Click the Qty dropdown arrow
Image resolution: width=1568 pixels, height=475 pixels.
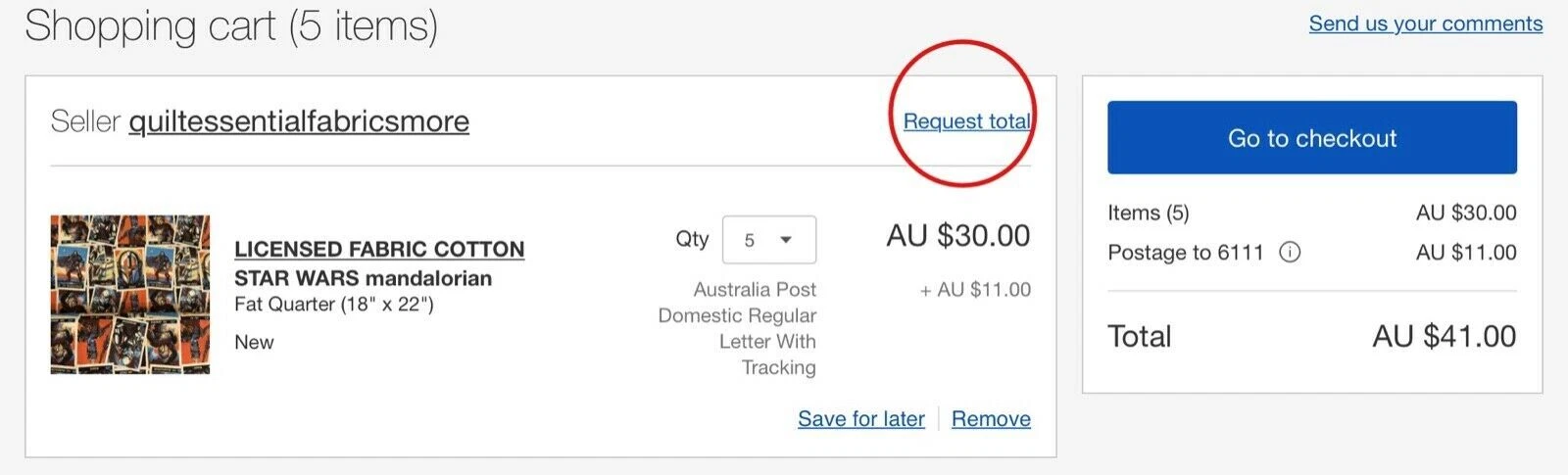coord(785,240)
